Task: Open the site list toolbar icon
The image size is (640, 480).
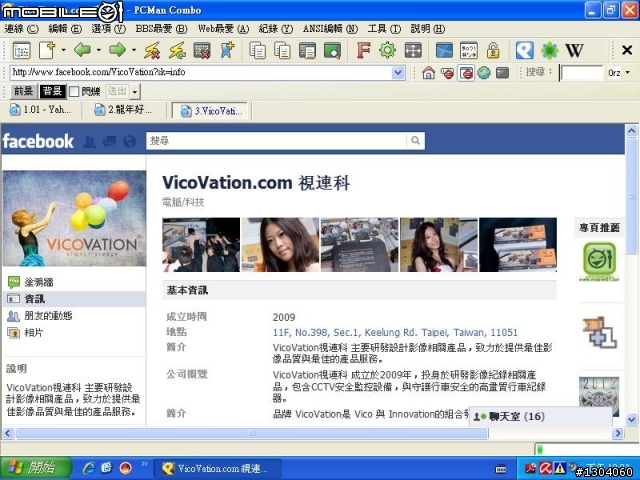Action: (x=21, y=51)
